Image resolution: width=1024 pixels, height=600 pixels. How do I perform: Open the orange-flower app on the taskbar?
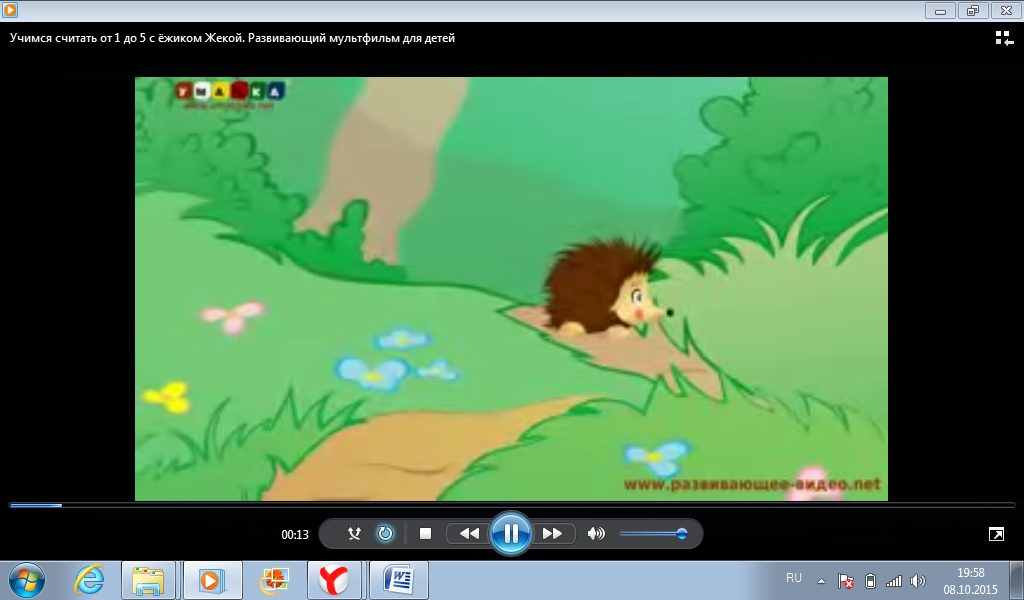275,580
